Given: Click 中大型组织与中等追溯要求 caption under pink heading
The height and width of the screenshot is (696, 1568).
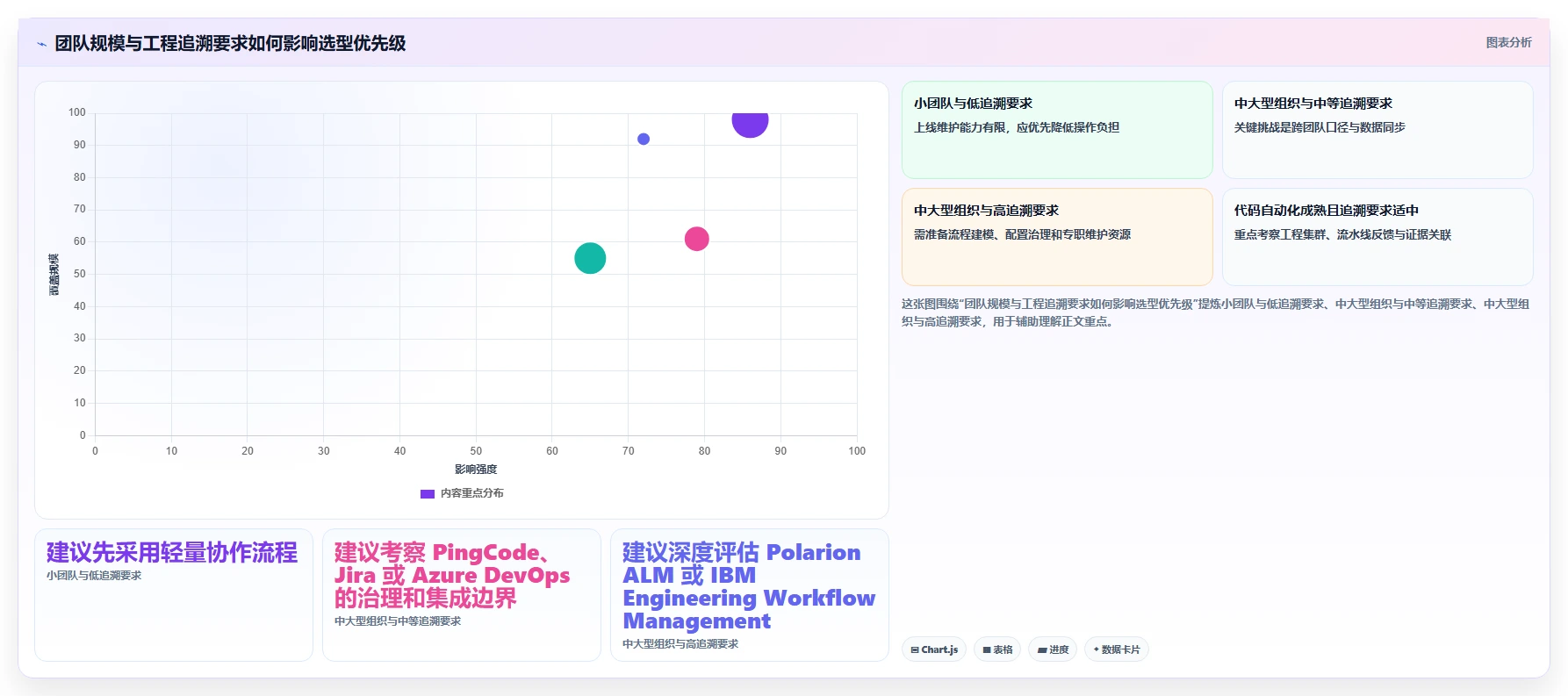Looking at the screenshot, I should click(398, 621).
